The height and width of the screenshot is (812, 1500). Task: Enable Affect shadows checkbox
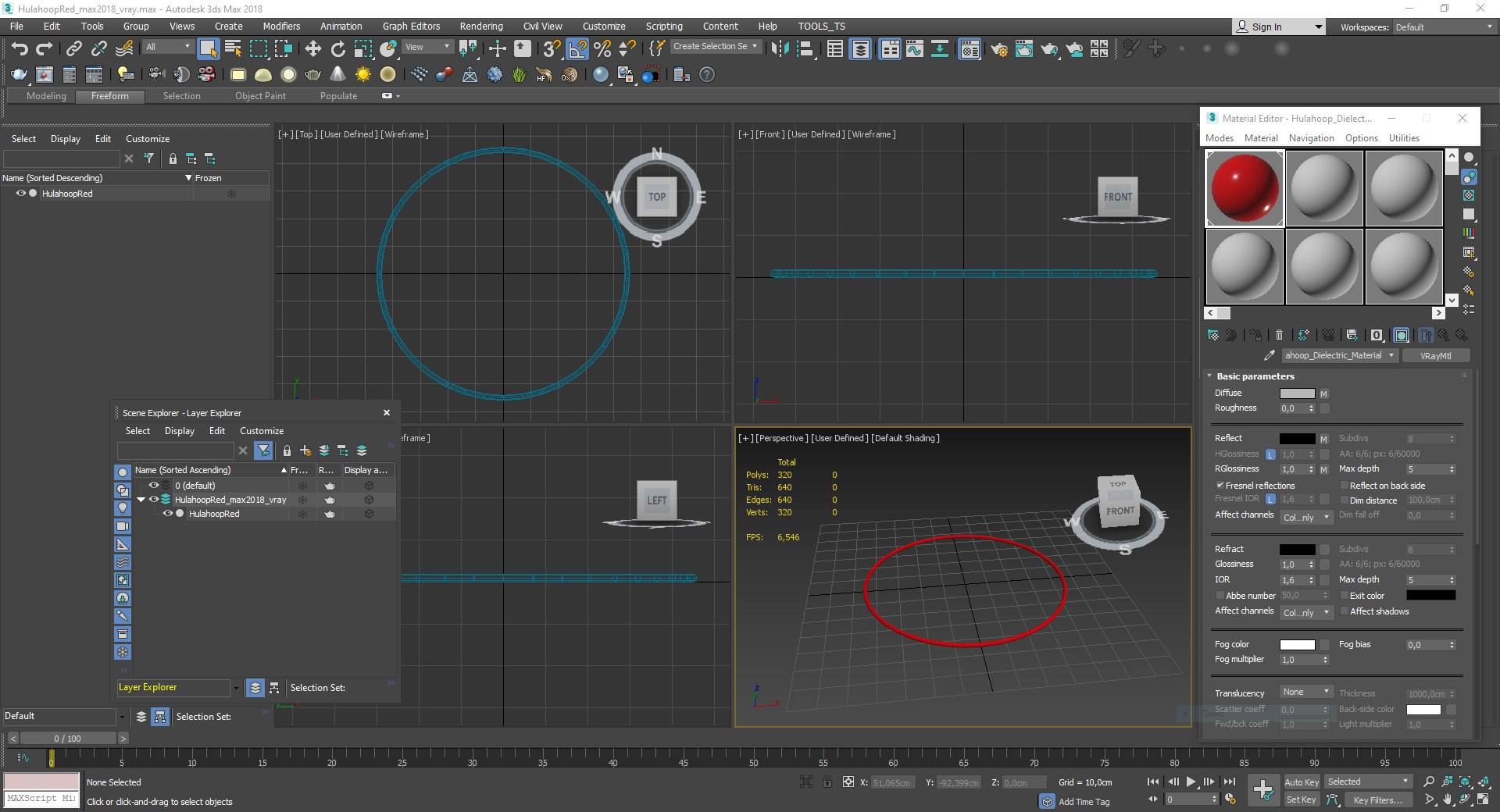(1344, 611)
